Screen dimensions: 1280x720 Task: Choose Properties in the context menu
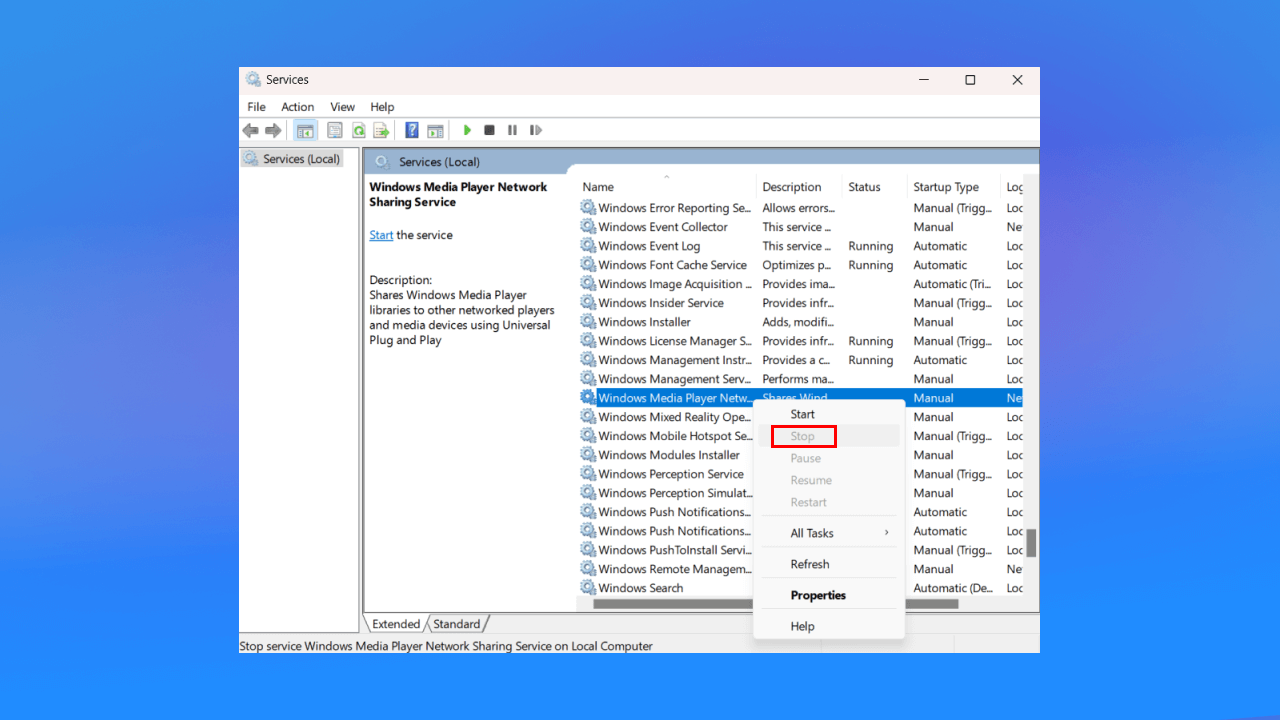pyautogui.click(x=829, y=595)
